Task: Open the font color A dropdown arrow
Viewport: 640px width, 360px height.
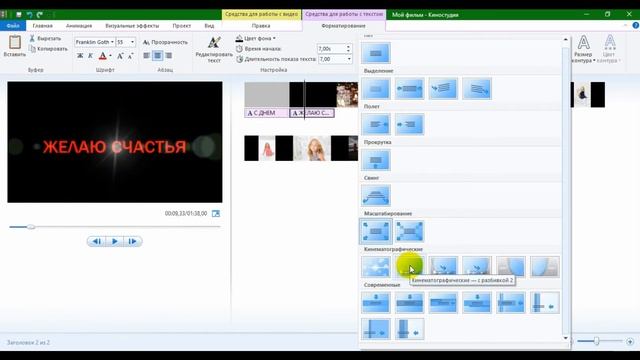Action: coord(111,56)
